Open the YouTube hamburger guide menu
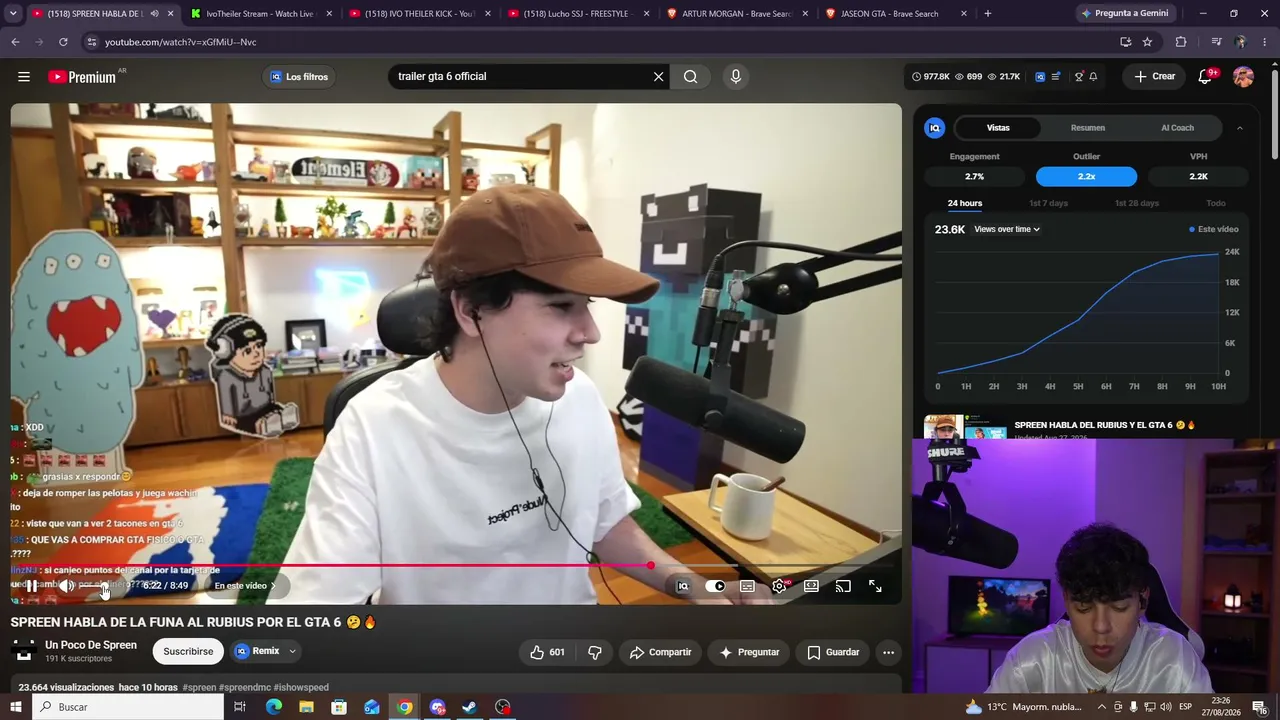This screenshot has height=720, width=1280. (x=24, y=77)
